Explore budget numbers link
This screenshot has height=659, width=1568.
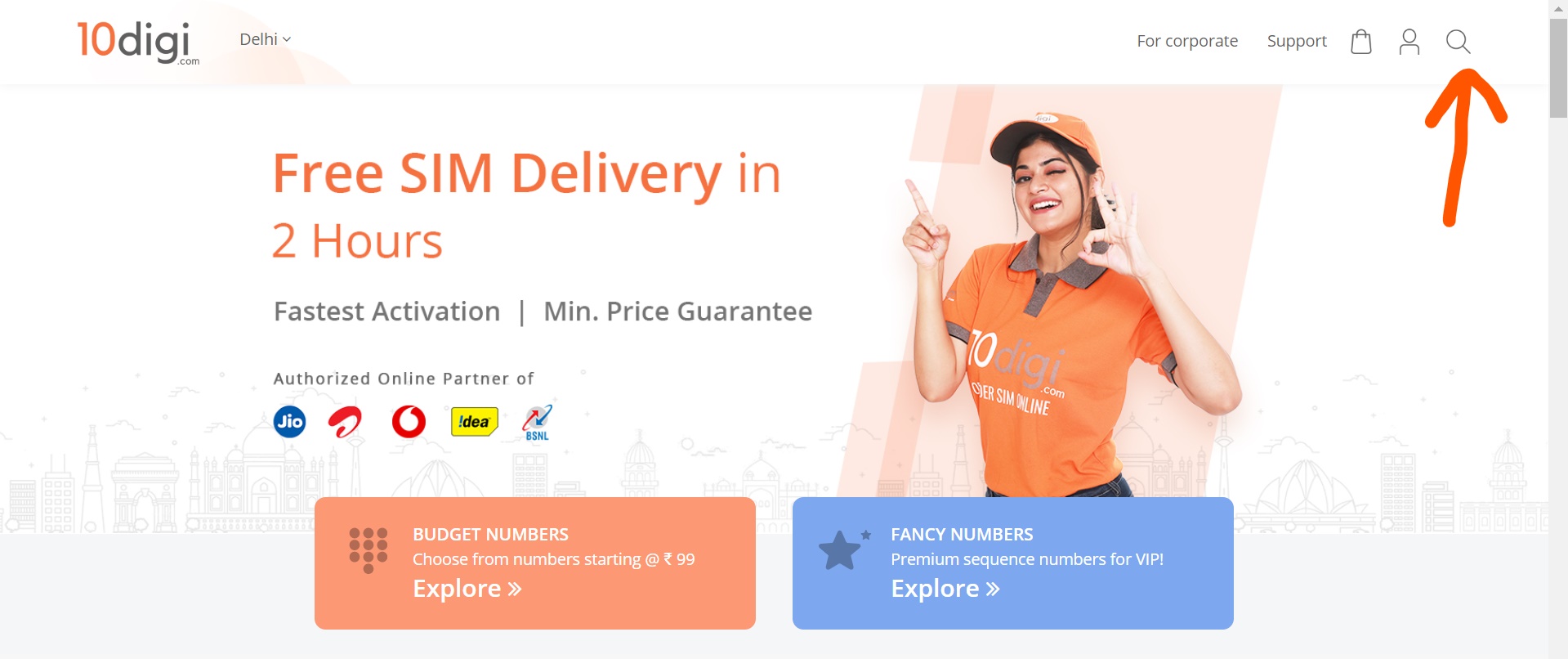click(x=467, y=589)
